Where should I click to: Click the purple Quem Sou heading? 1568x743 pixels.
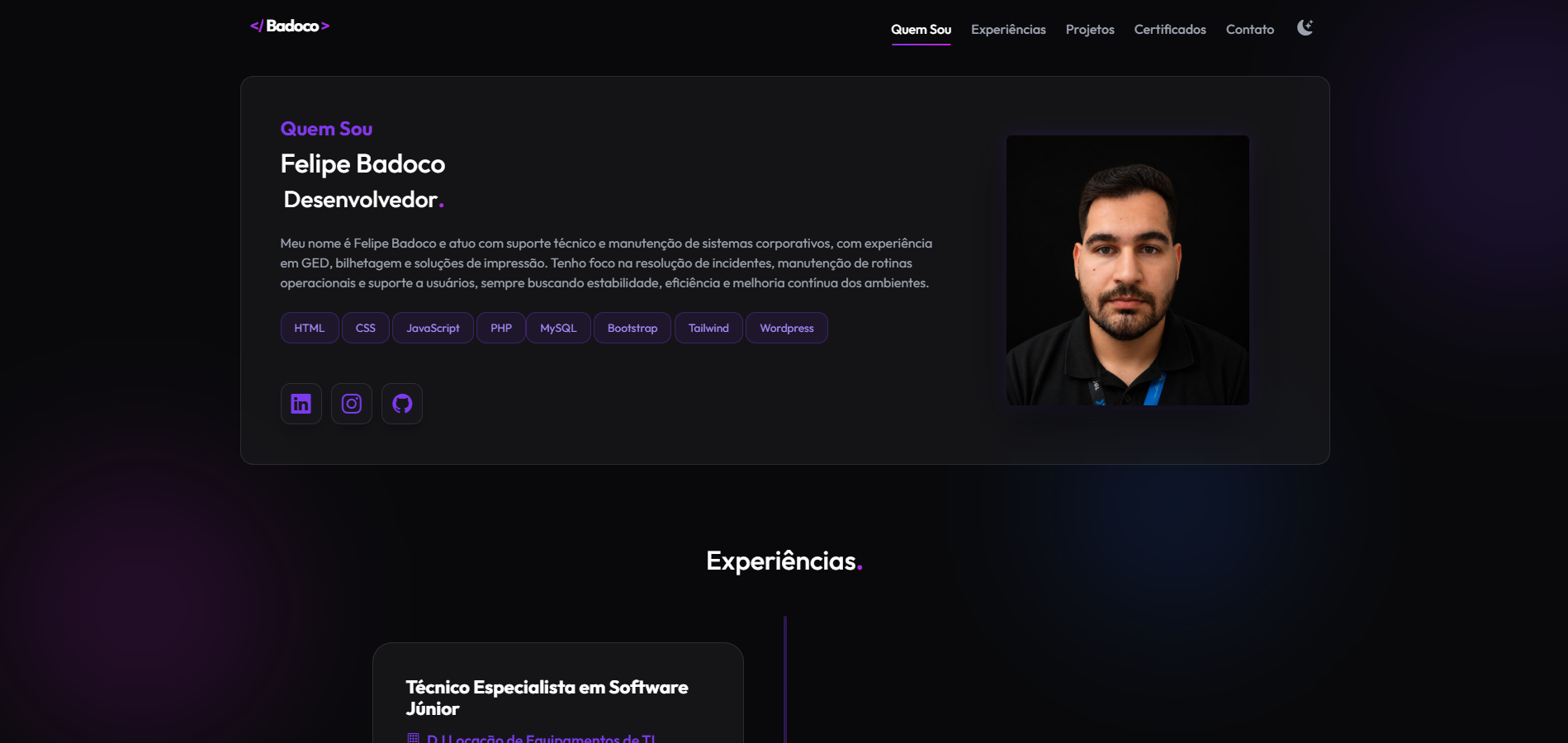326,129
